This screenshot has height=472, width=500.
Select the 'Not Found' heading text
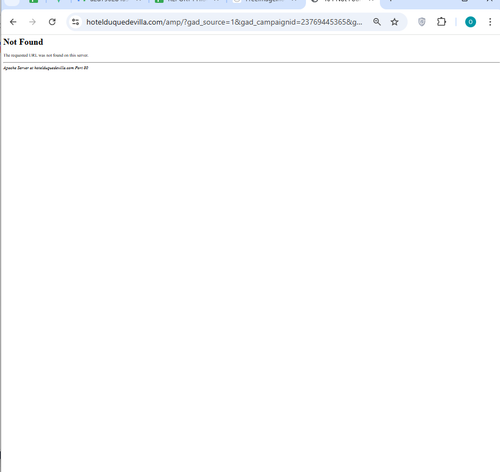coord(23,42)
